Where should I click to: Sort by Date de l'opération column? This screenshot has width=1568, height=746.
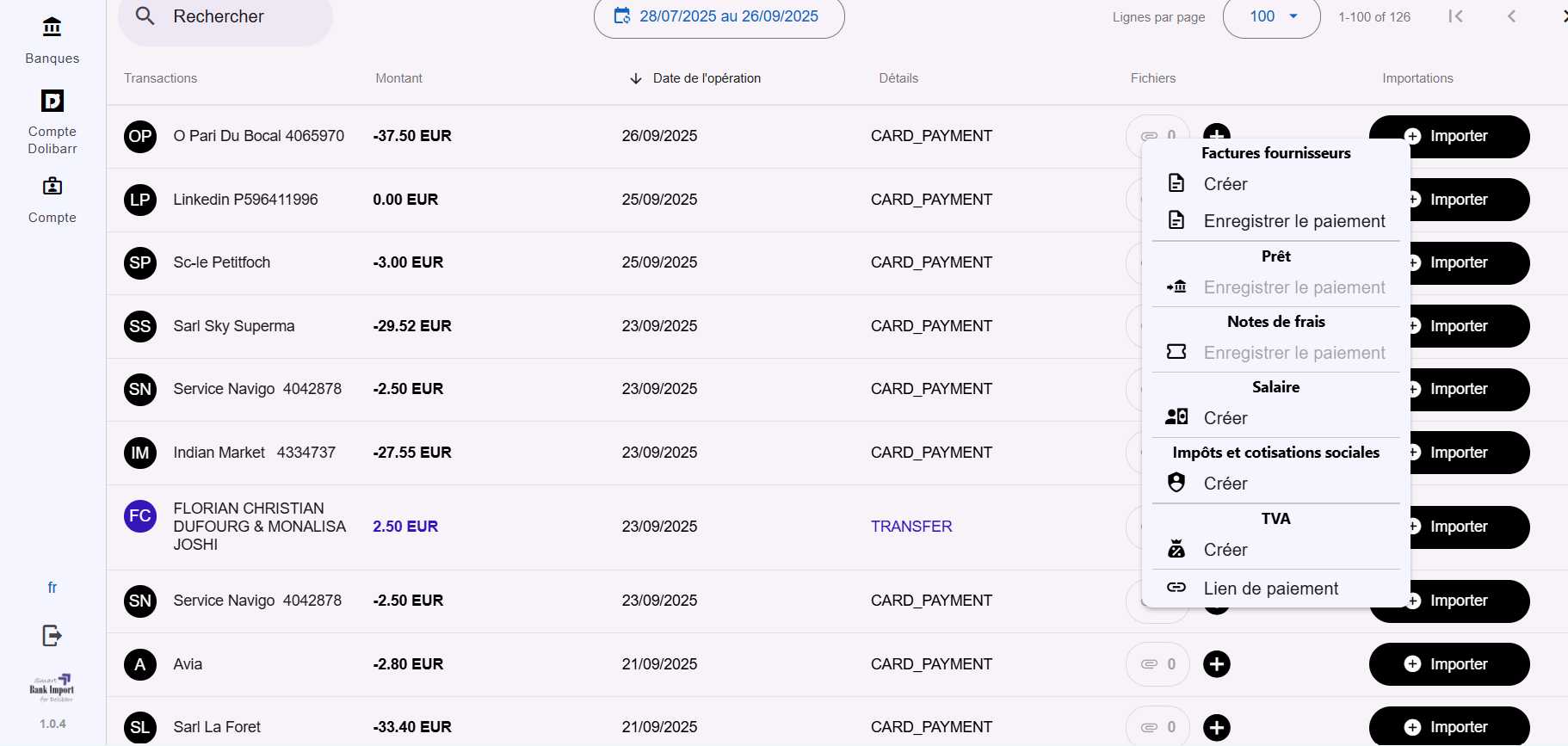[x=706, y=78]
